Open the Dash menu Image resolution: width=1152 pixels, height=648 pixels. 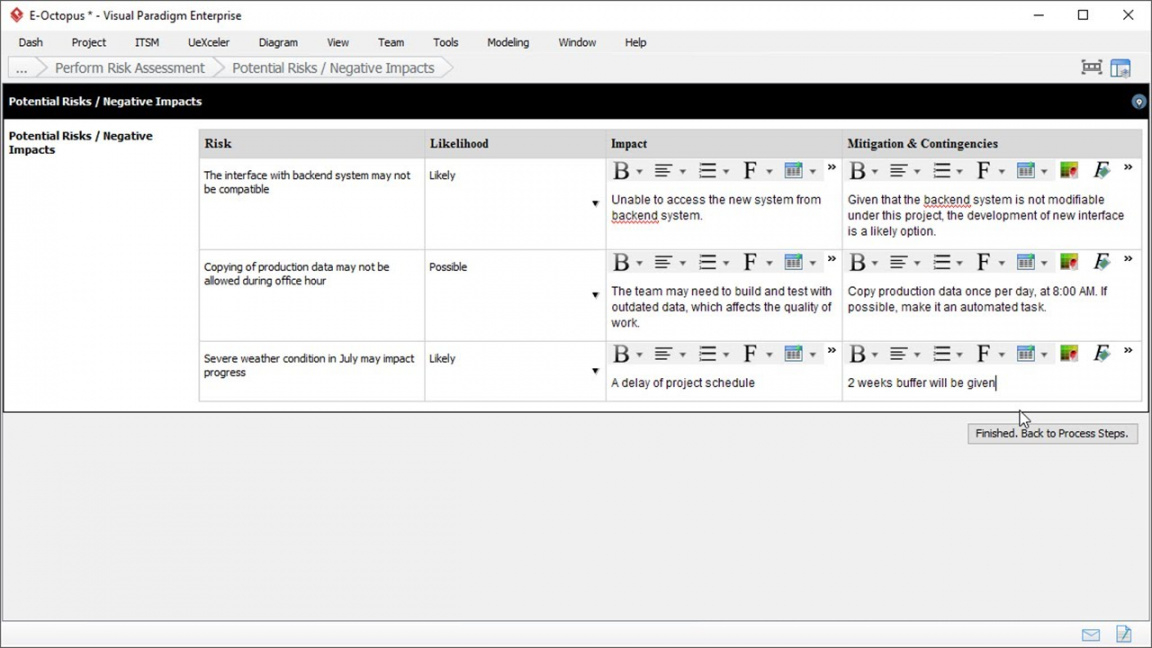tap(31, 43)
